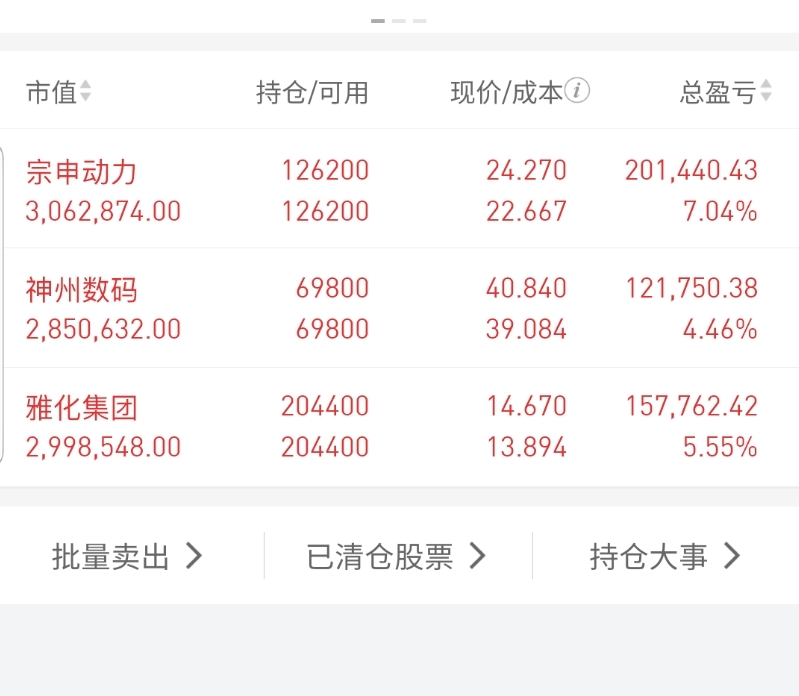Open the 雅化集团 stock row
The height and width of the screenshot is (696, 799).
tap(400, 427)
